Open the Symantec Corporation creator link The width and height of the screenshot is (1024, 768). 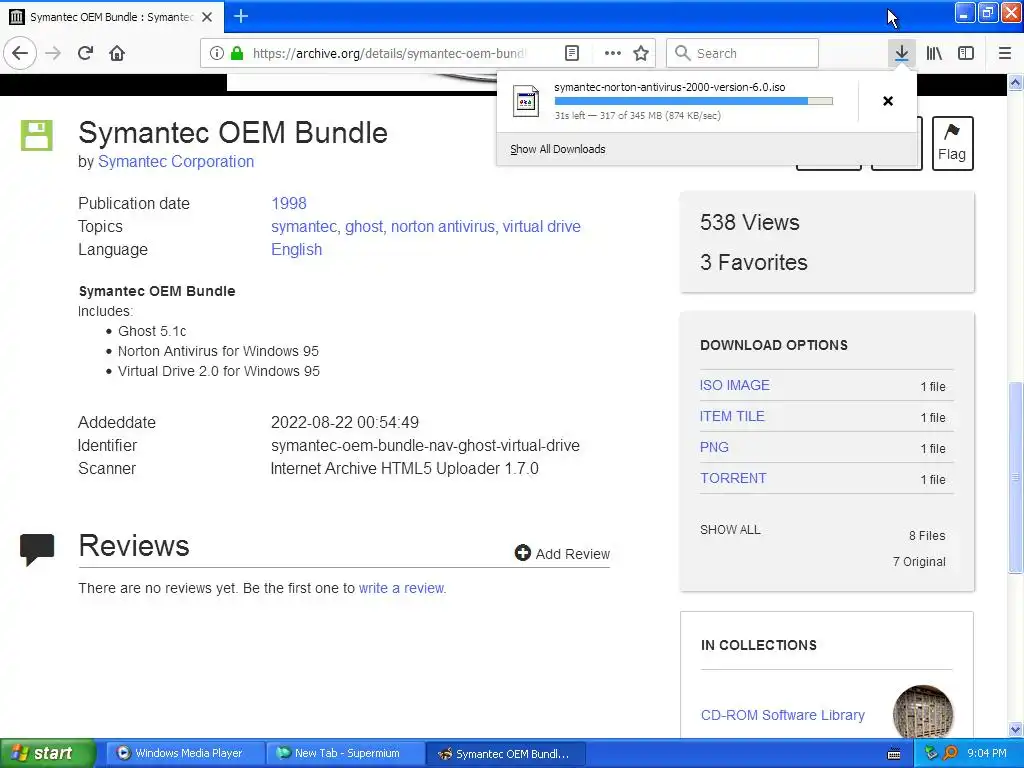pyautogui.click(x=176, y=161)
